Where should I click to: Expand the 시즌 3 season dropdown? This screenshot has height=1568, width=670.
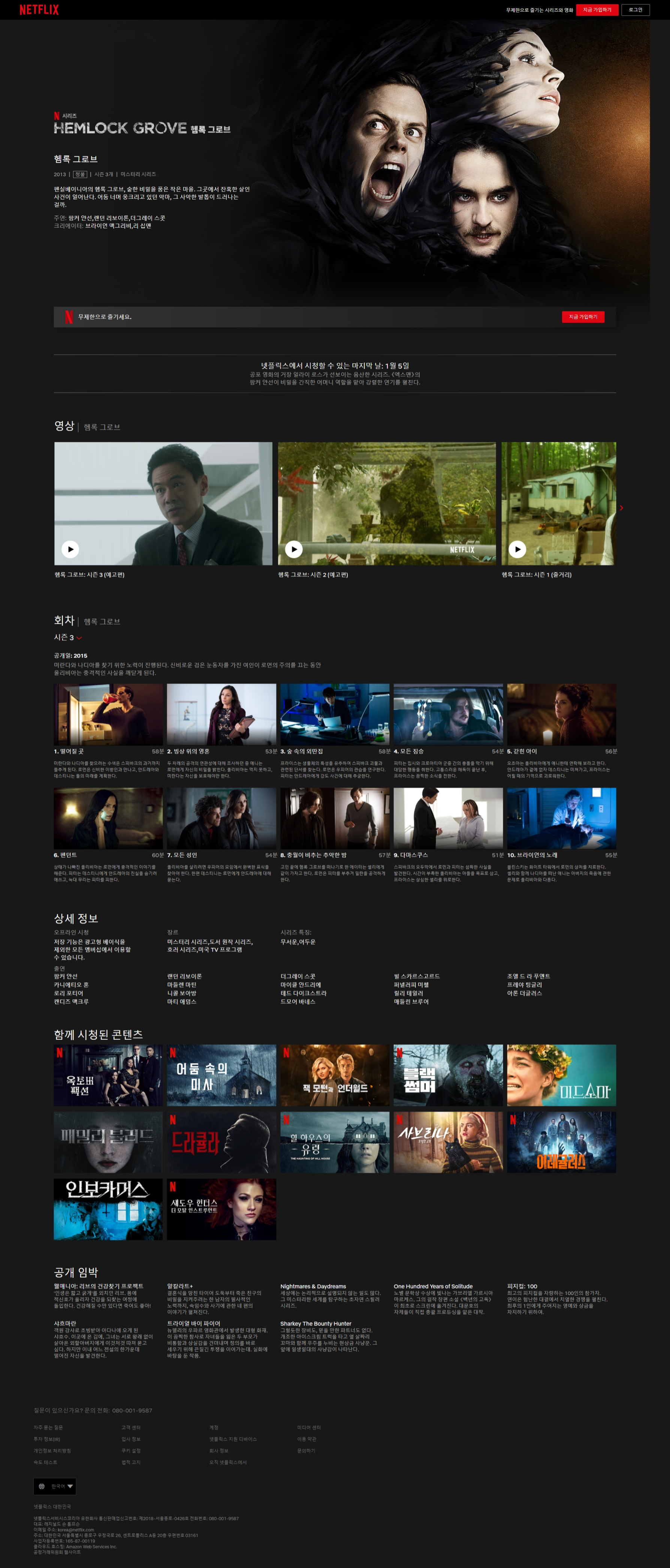pyautogui.click(x=67, y=637)
